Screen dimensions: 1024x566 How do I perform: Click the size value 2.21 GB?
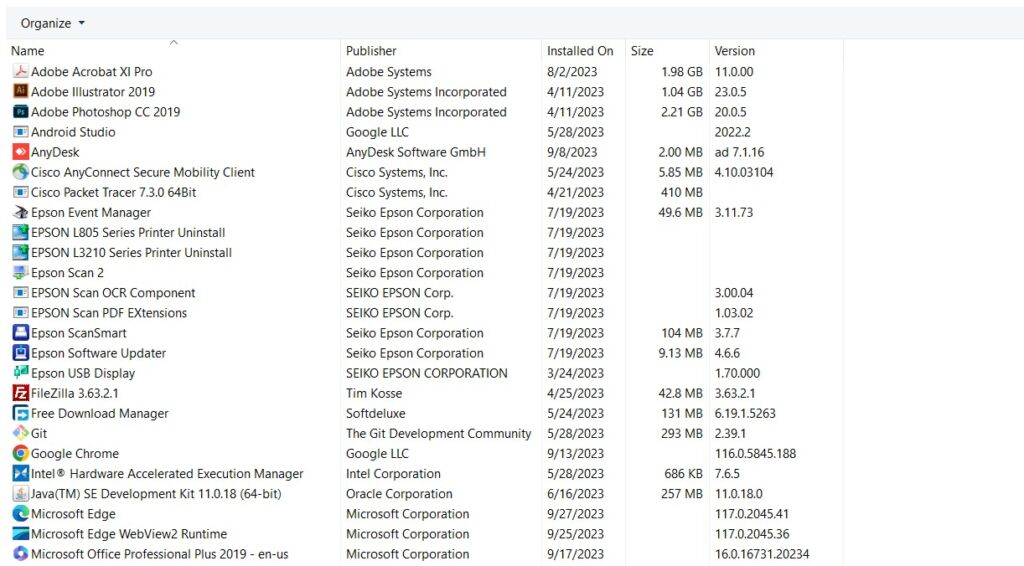point(682,112)
